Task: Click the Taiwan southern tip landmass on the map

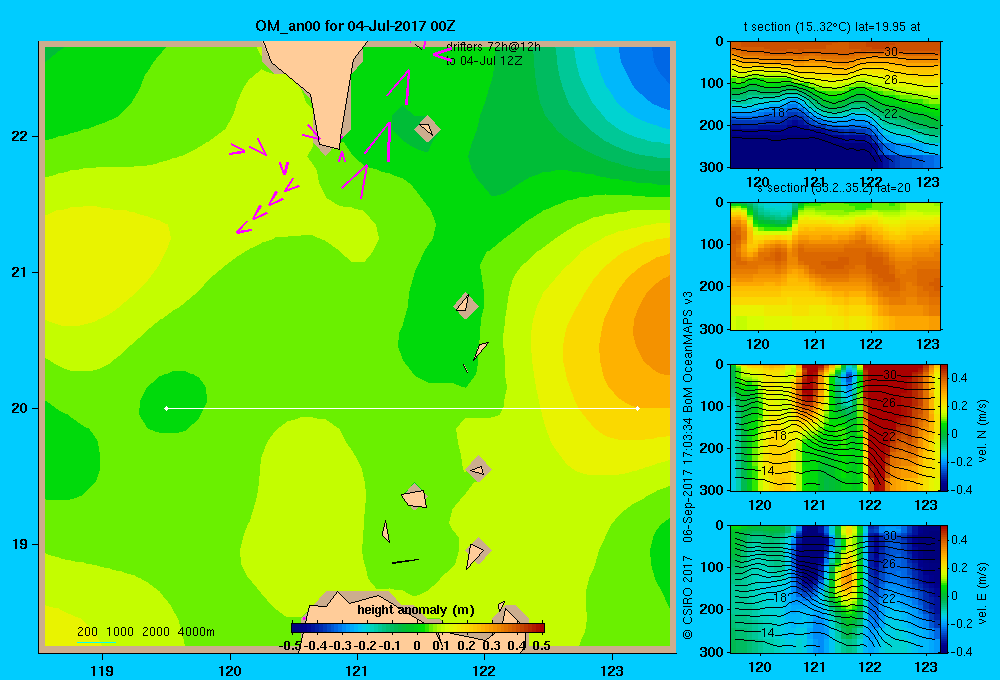Action: tap(319, 89)
